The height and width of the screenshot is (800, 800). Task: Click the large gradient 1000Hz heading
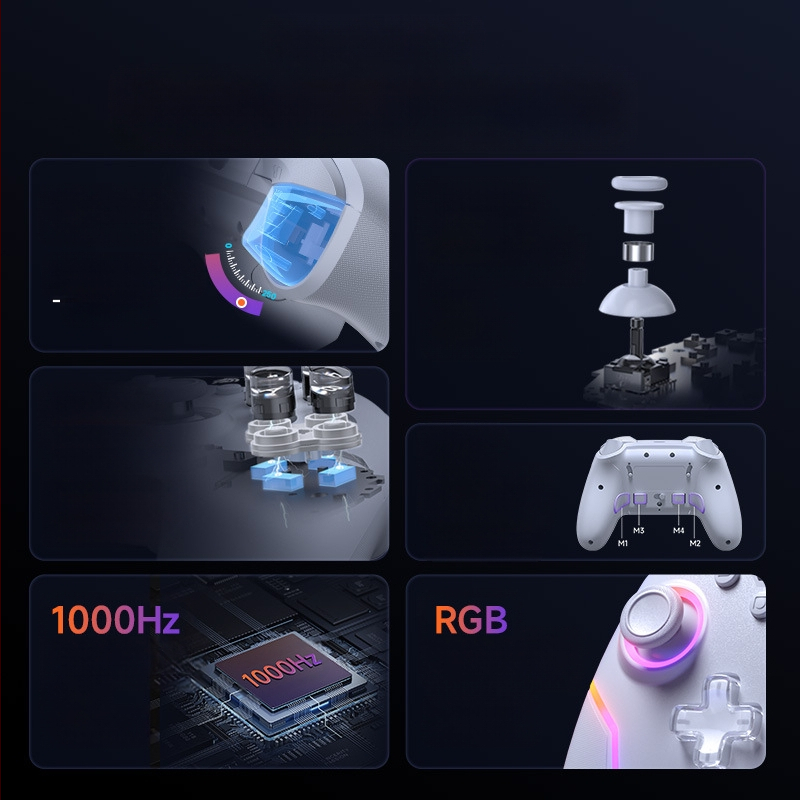click(115, 620)
